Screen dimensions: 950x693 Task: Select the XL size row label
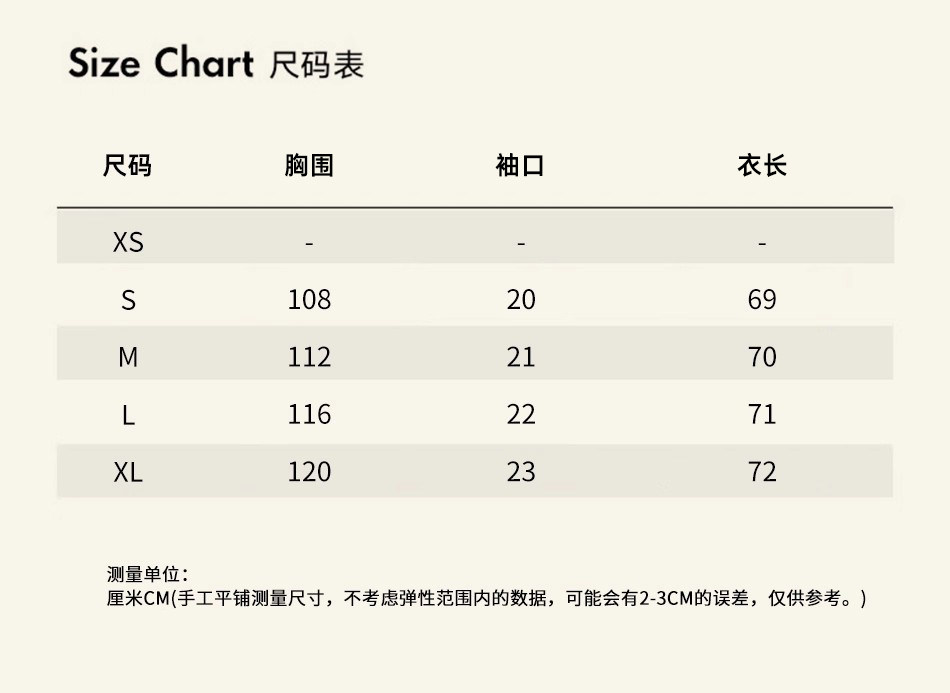[128, 472]
